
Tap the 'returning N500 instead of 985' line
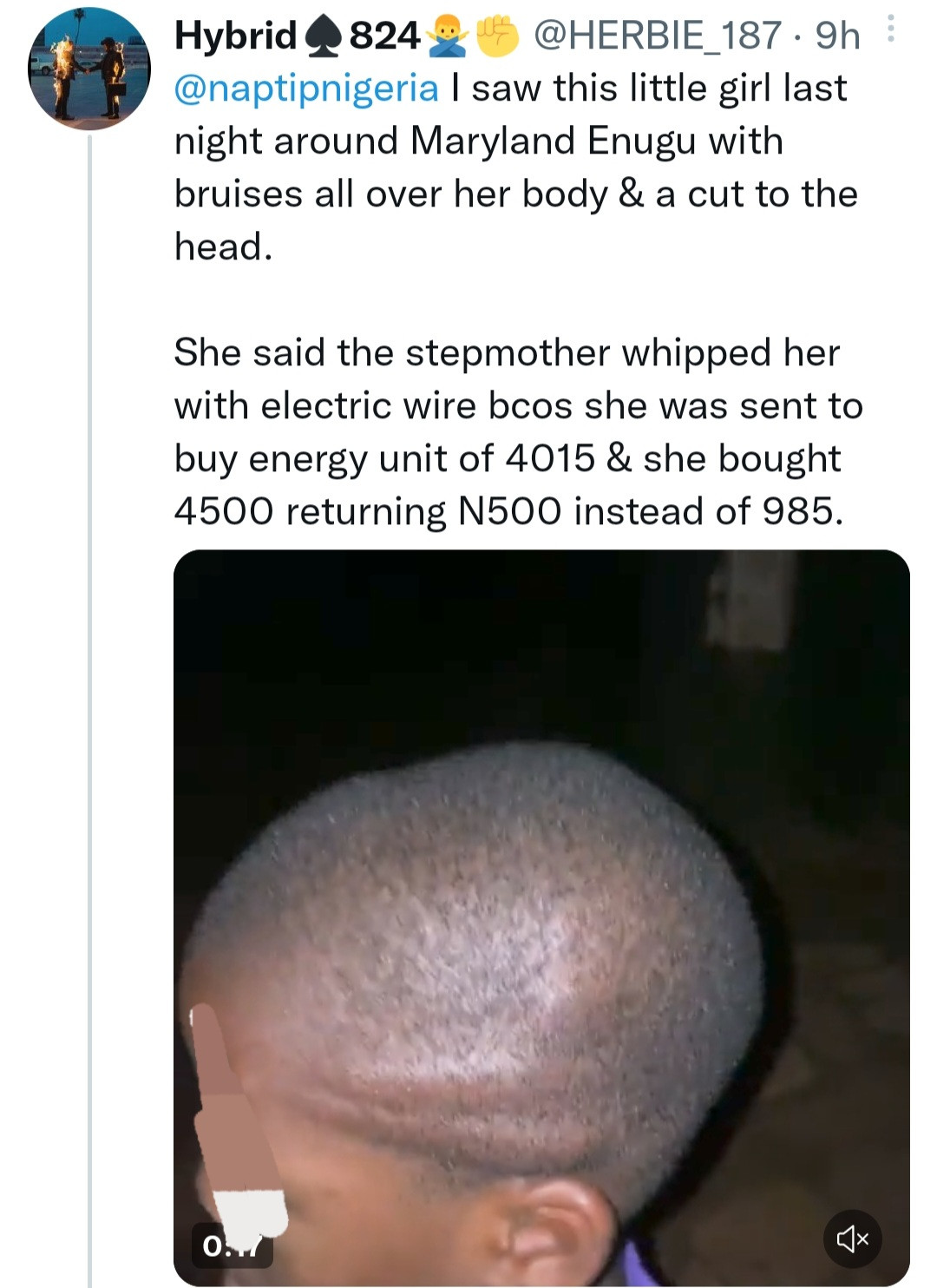pyautogui.click(x=564, y=512)
